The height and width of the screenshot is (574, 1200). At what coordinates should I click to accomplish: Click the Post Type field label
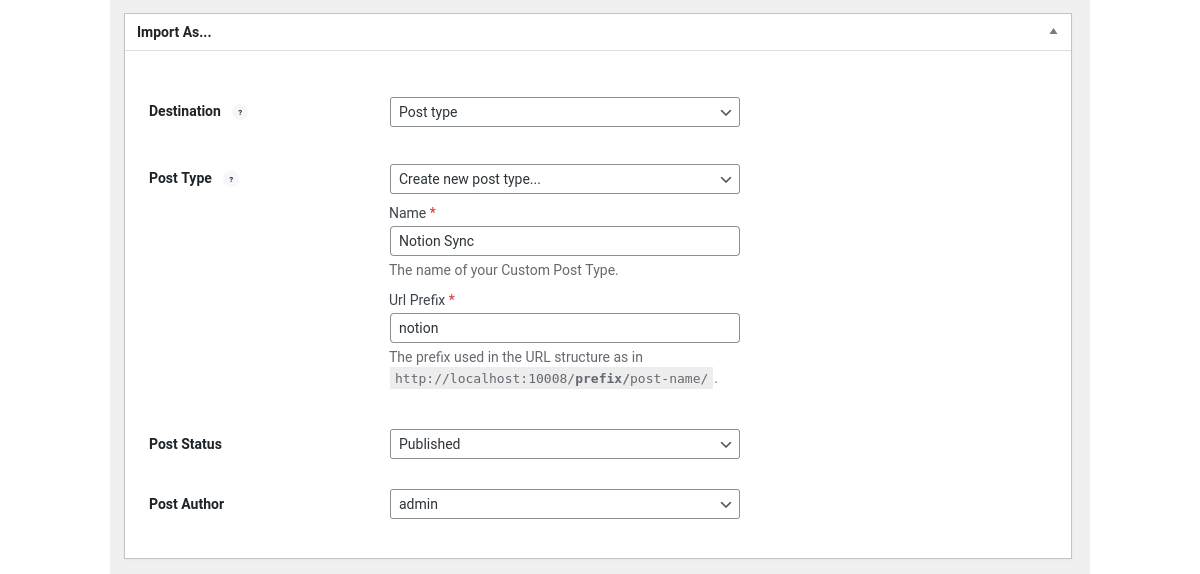180,178
